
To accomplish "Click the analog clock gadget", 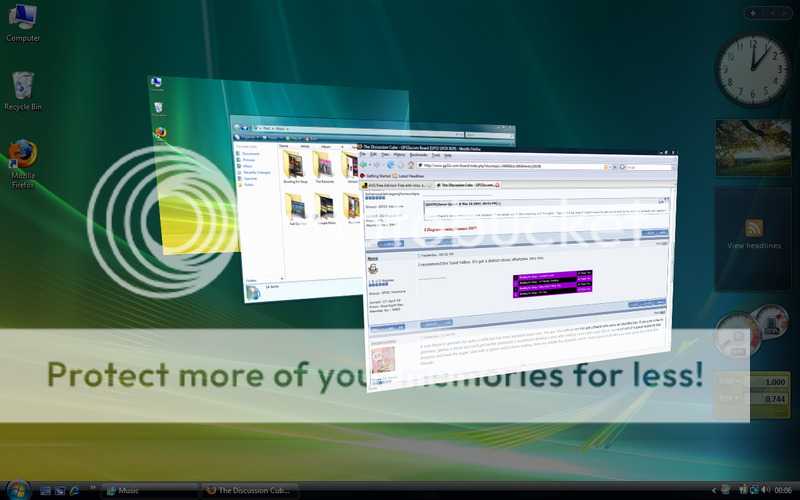I will click(753, 65).
